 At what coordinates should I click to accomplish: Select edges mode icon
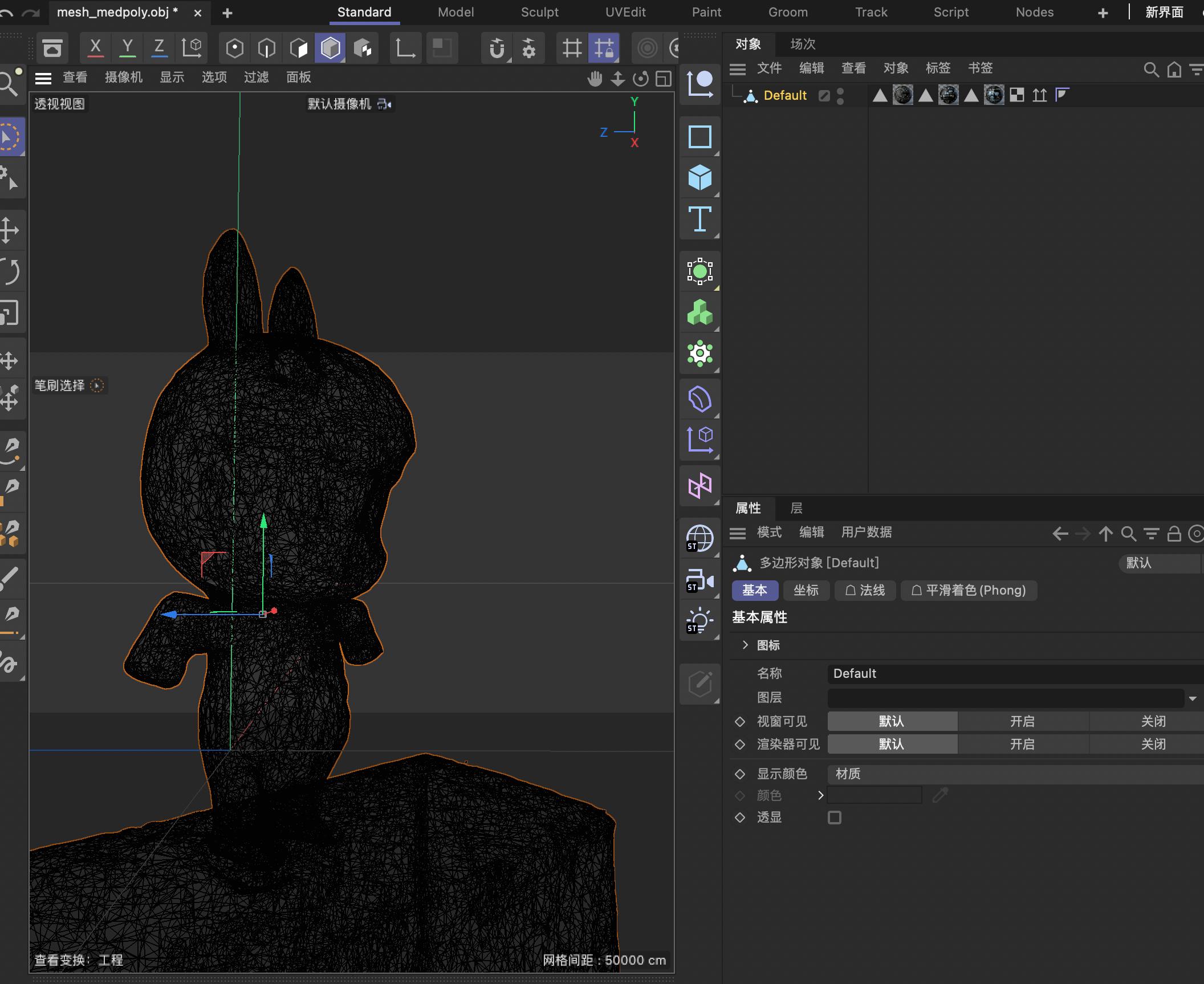[266, 48]
